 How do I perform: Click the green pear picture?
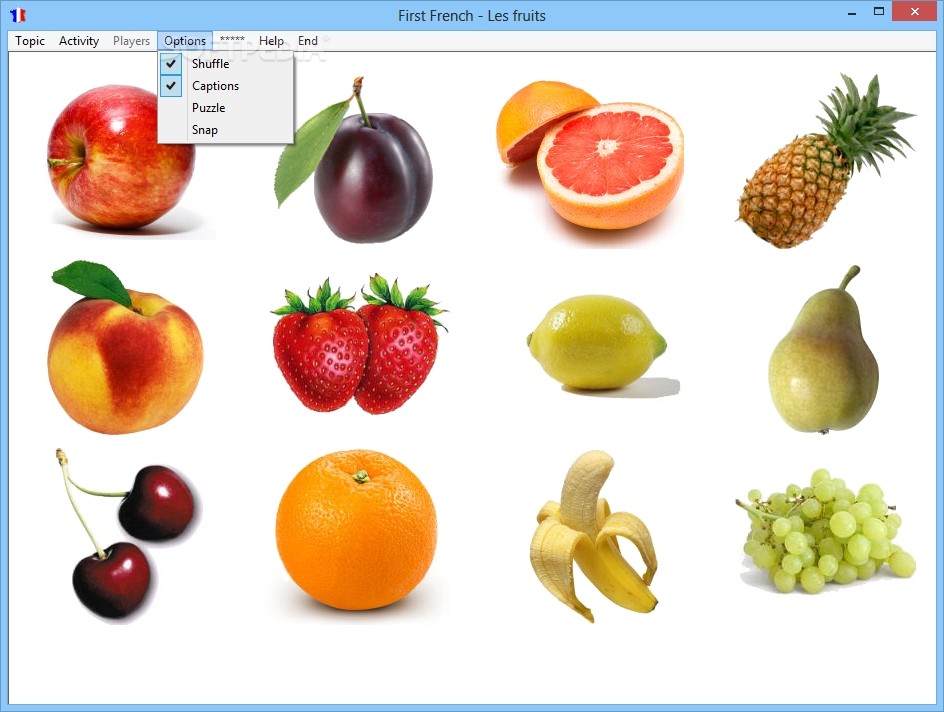pos(824,349)
